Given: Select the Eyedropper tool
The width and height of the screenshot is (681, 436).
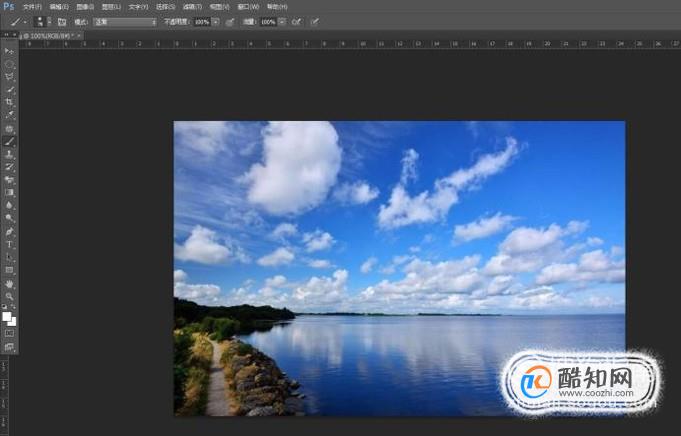Looking at the screenshot, I should [9, 116].
